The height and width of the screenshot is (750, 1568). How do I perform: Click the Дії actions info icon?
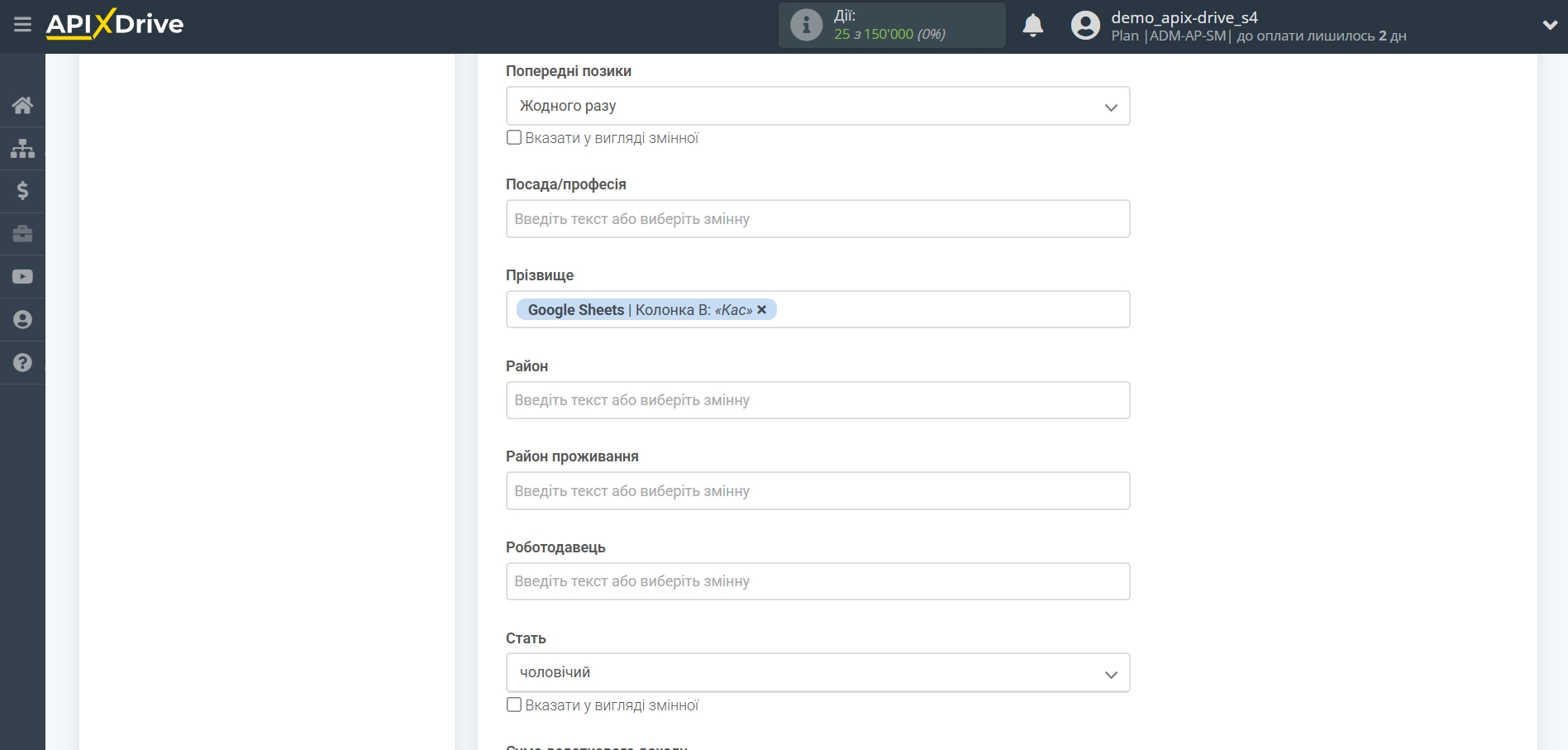point(806,25)
